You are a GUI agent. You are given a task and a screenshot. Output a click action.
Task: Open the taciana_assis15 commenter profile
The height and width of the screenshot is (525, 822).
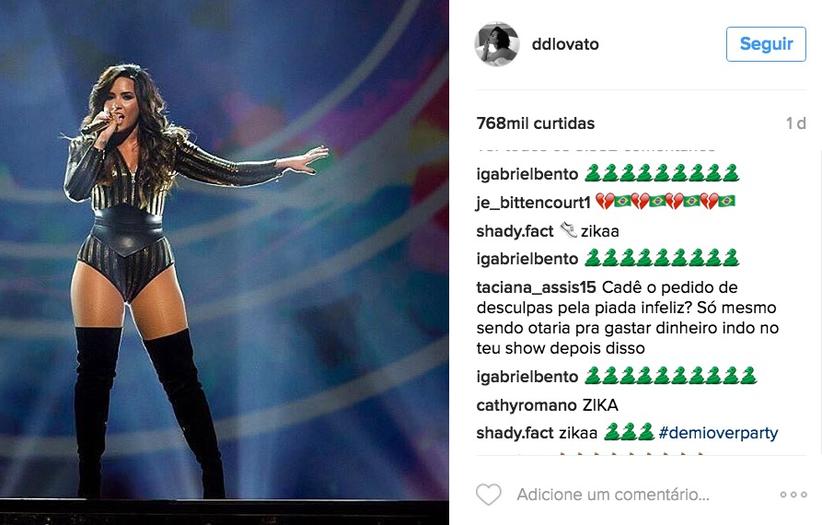pos(536,288)
